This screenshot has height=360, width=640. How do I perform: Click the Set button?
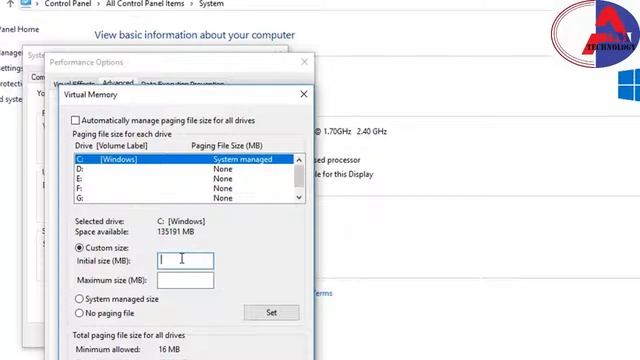pyautogui.click(x=271, y=313)
